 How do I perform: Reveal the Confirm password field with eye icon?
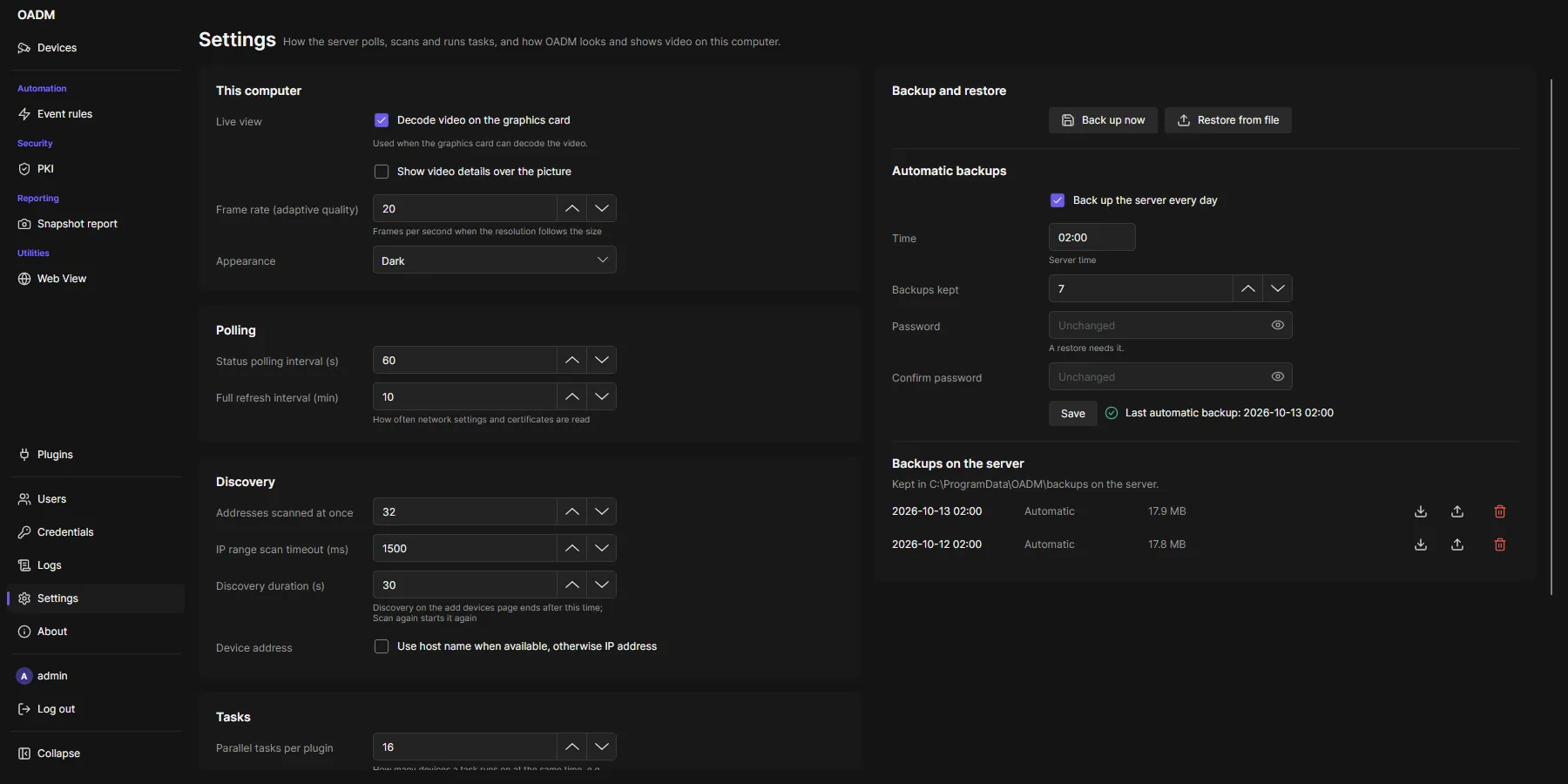coord(1278,376)
